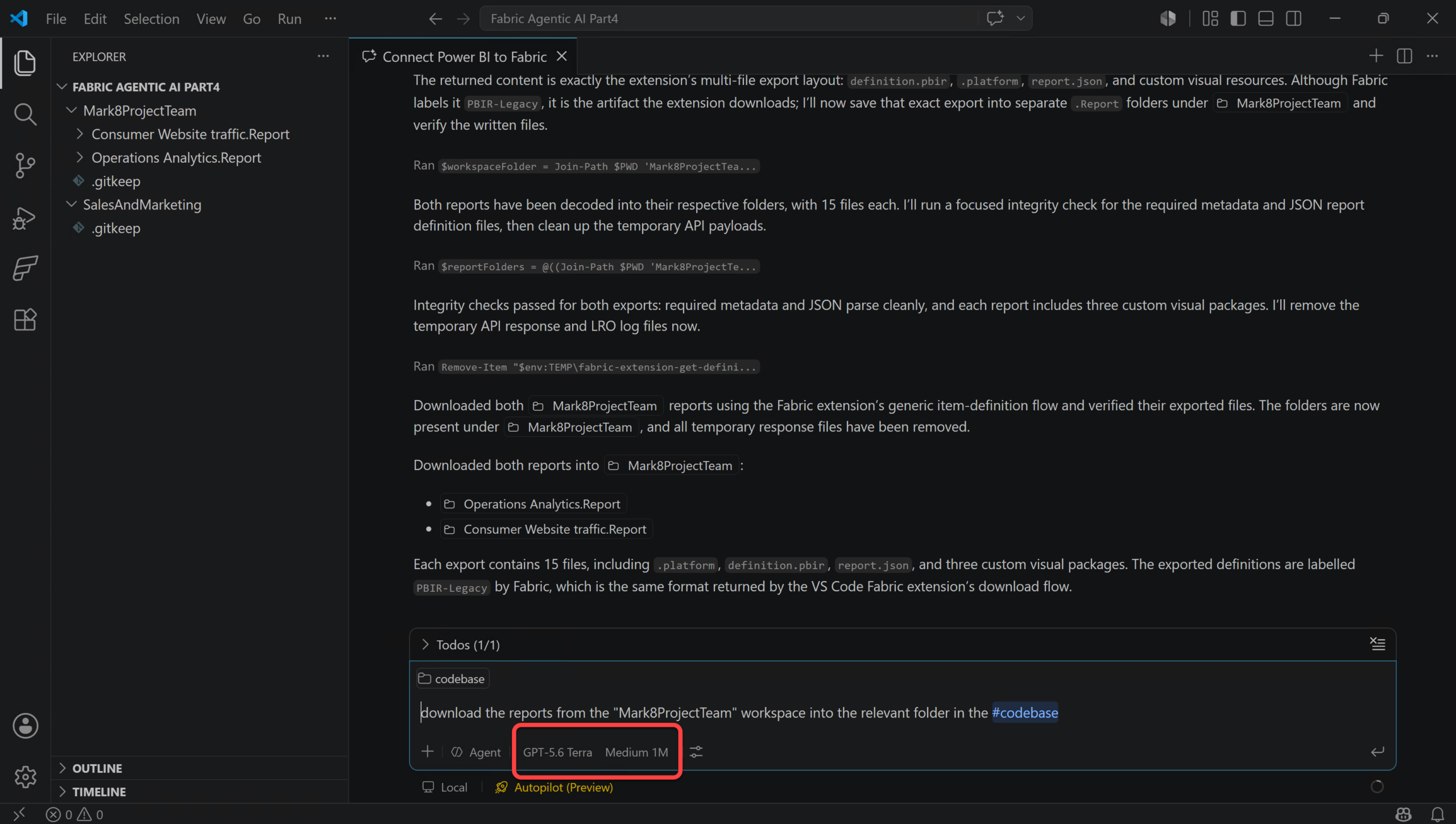Image resolution: width=1456 pixels, height=824 pixels.
Task: Open the Agent mode picker
Action: click(x=476, y=752)
